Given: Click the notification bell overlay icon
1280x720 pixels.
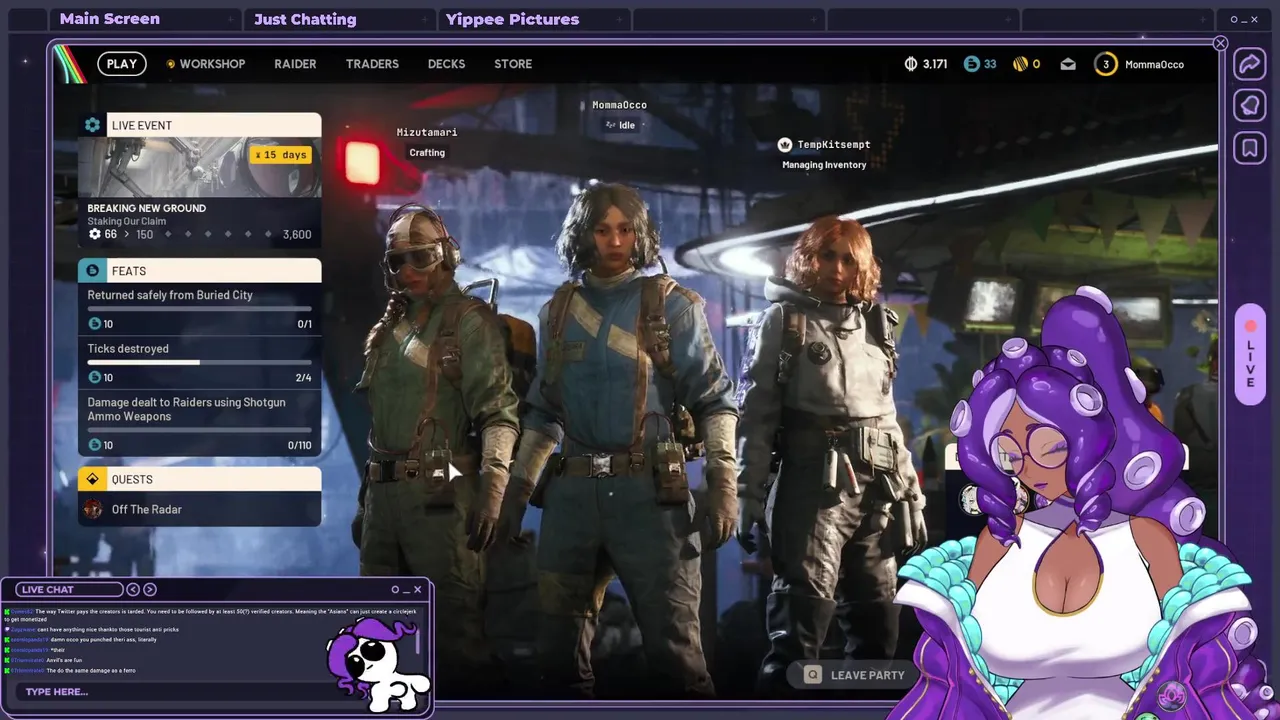Looking at the screenshot, I should (x=1250, y=106).
